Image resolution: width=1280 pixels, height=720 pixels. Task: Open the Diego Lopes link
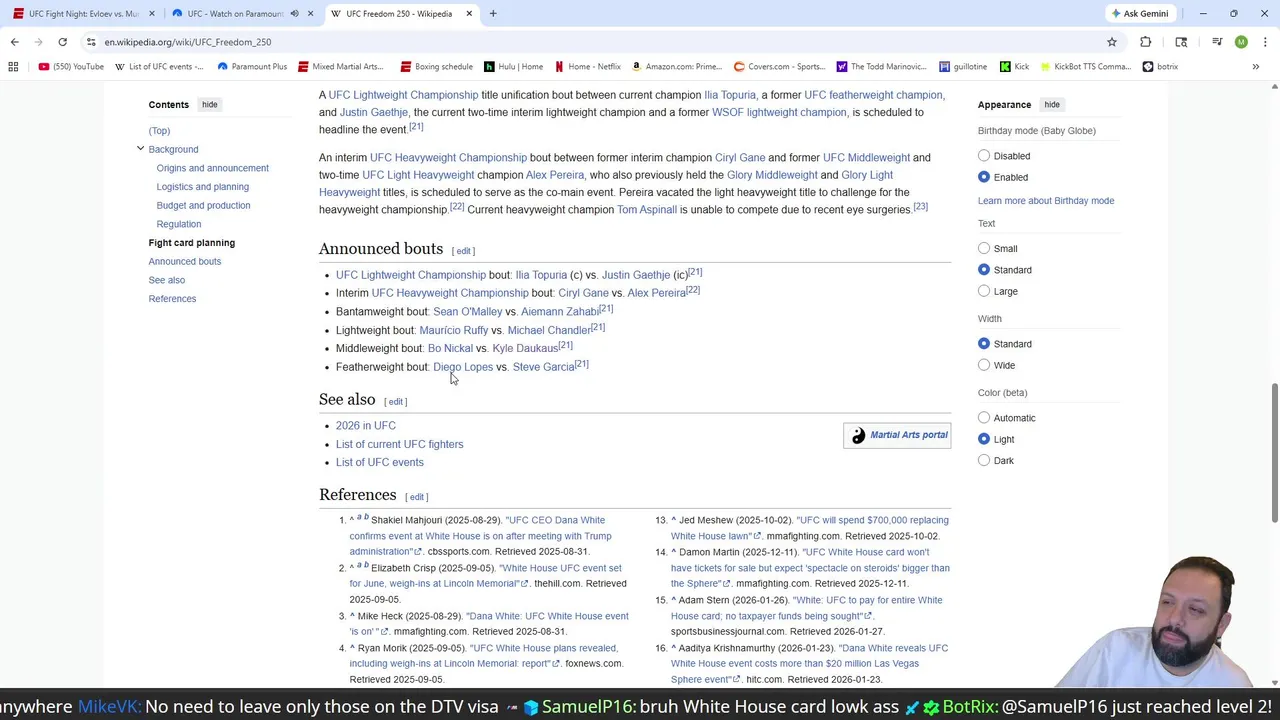463,367
